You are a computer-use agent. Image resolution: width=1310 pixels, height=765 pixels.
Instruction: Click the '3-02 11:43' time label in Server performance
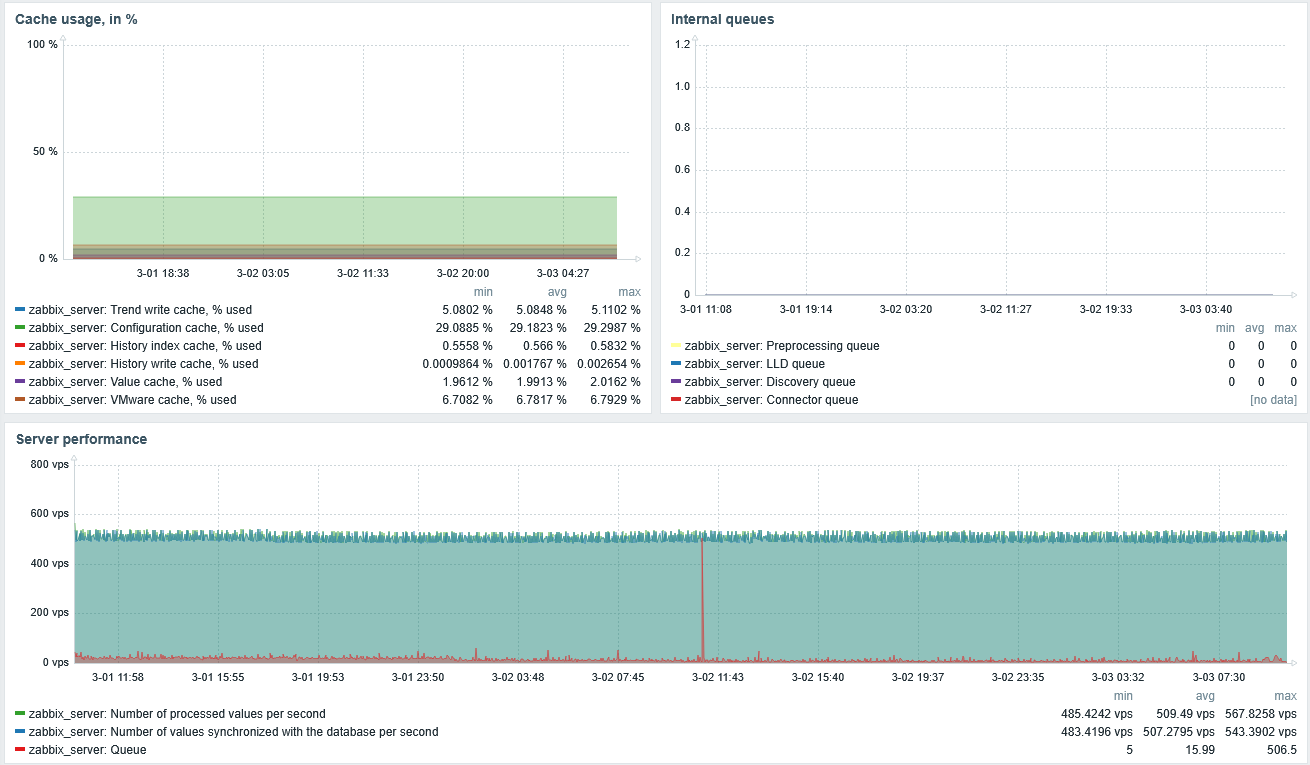click(718, 677)
